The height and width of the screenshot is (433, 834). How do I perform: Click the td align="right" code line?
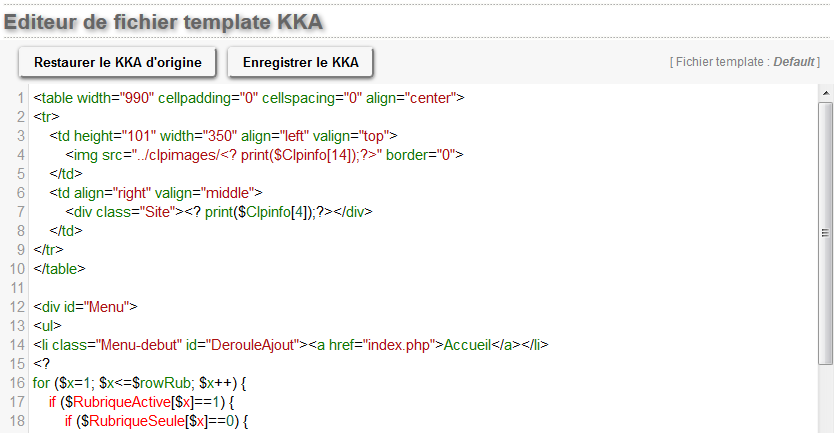pyautogui.click(x=156, y=193)
